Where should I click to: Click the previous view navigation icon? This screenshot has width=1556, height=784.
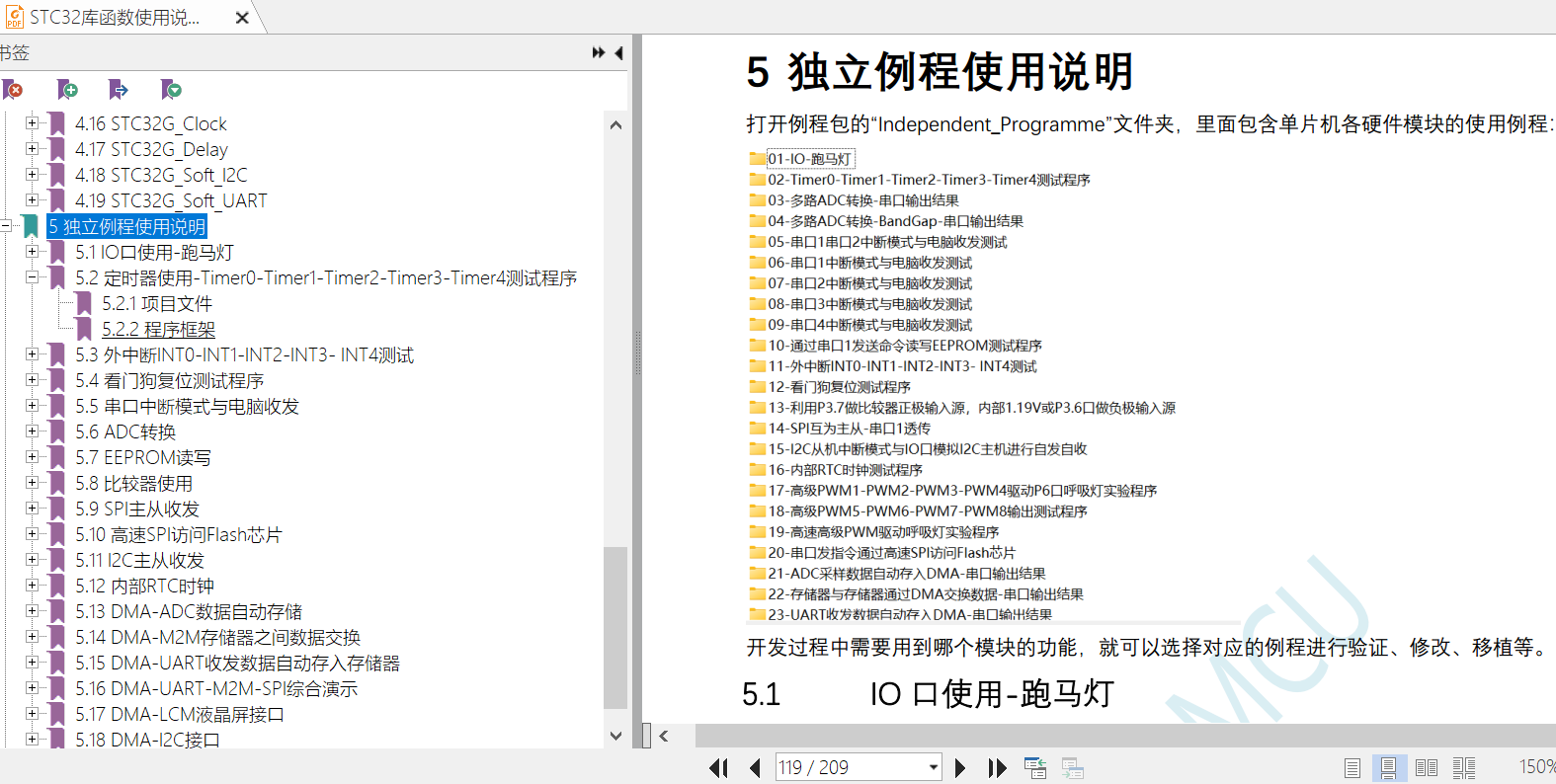1035,767
